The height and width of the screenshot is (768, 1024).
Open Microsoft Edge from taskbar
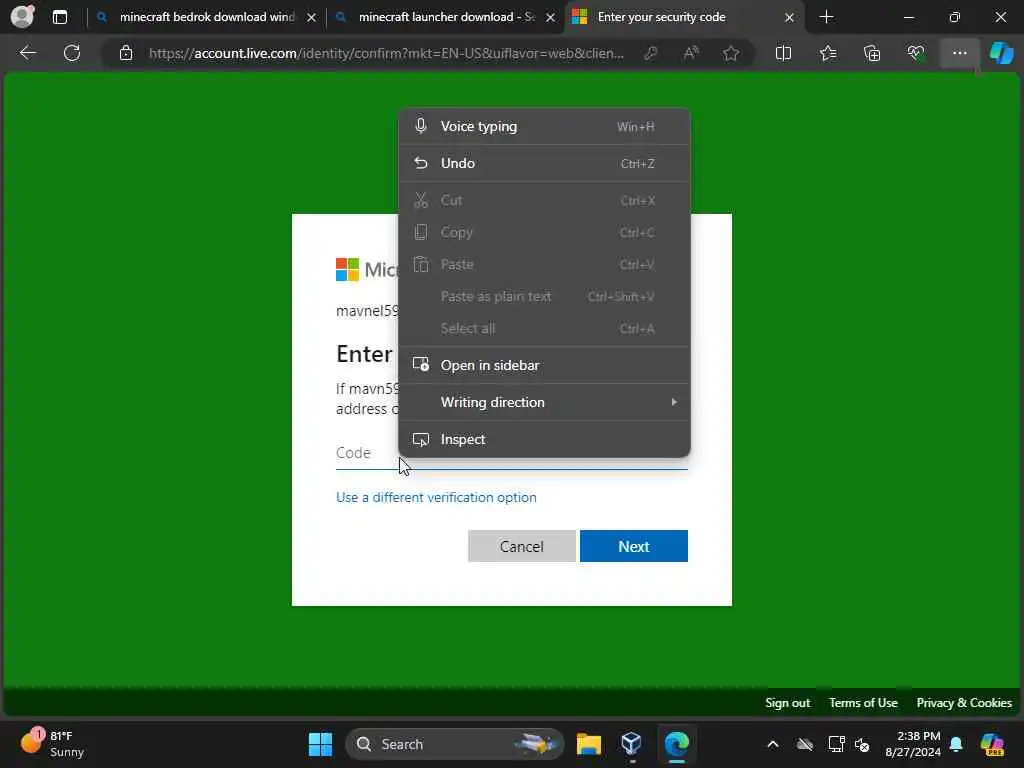tap(677, 744)
